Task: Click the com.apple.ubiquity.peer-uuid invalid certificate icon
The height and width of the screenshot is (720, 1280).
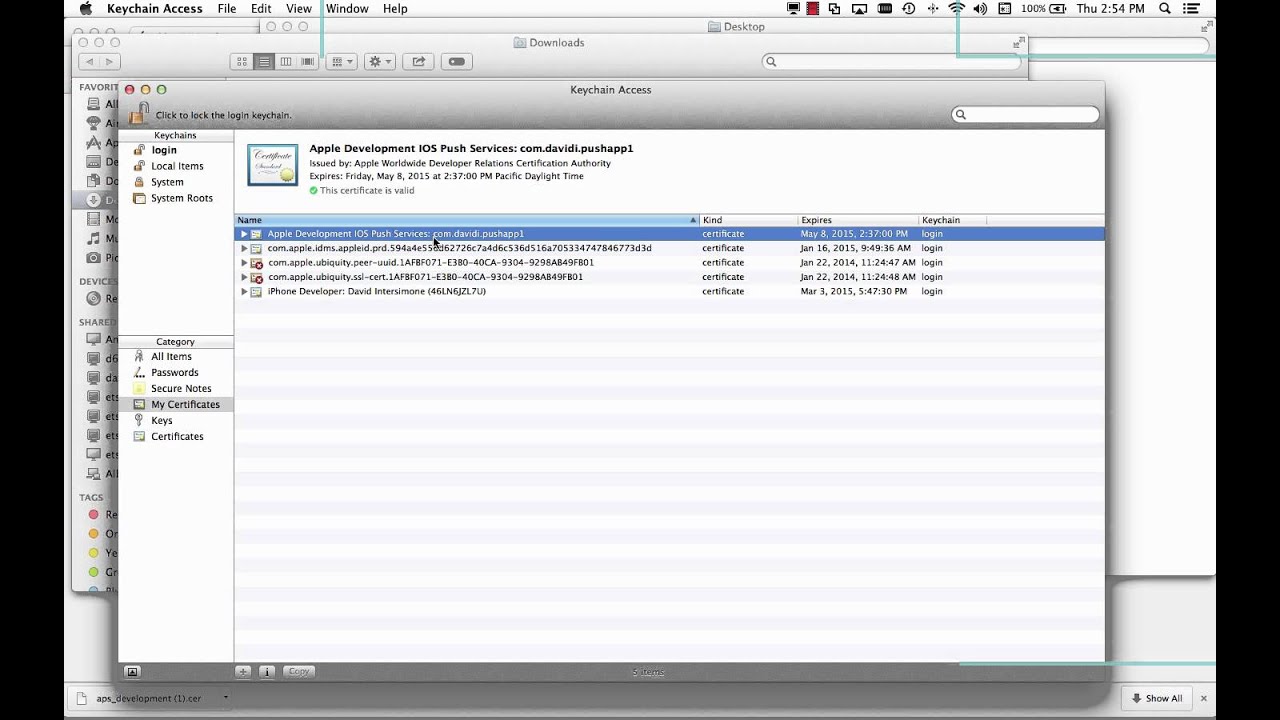Action: click(257, 263)
